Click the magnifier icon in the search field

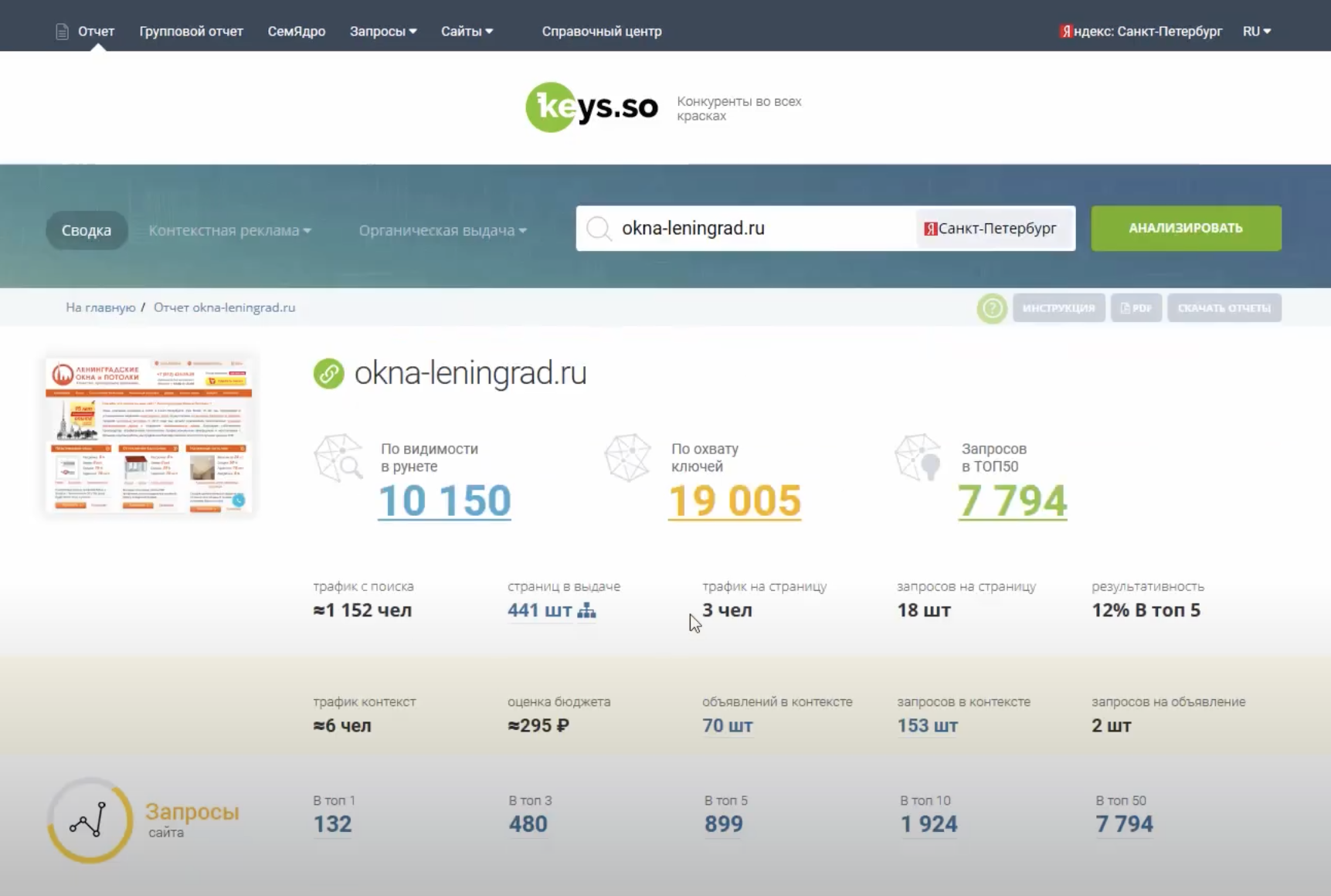tap(598, 229)
